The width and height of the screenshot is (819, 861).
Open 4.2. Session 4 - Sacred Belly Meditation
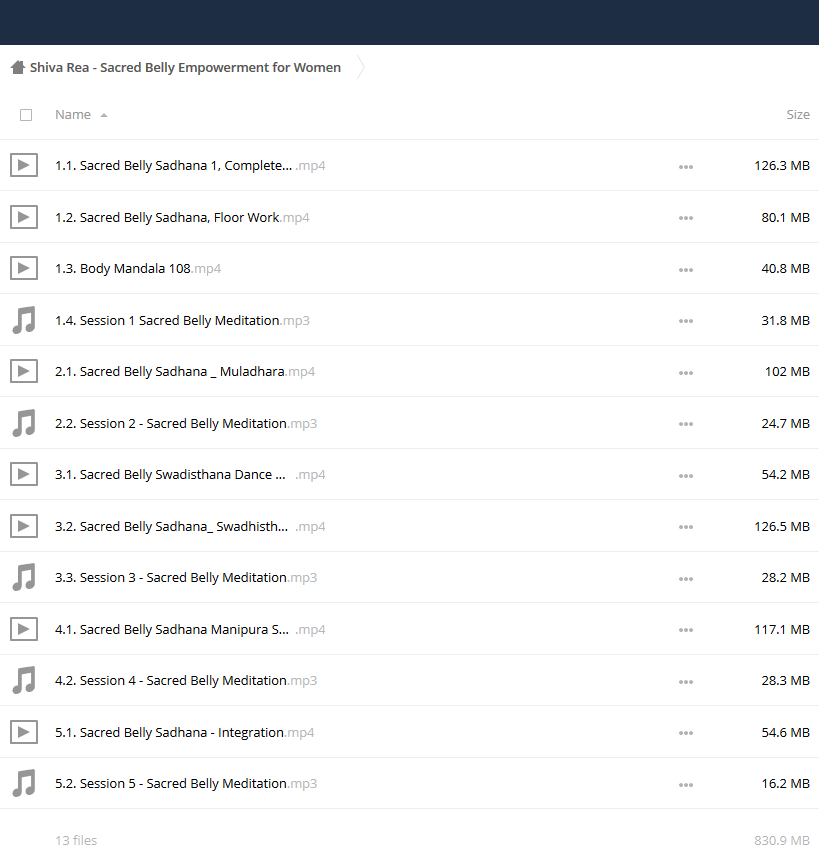coord(186,680)
